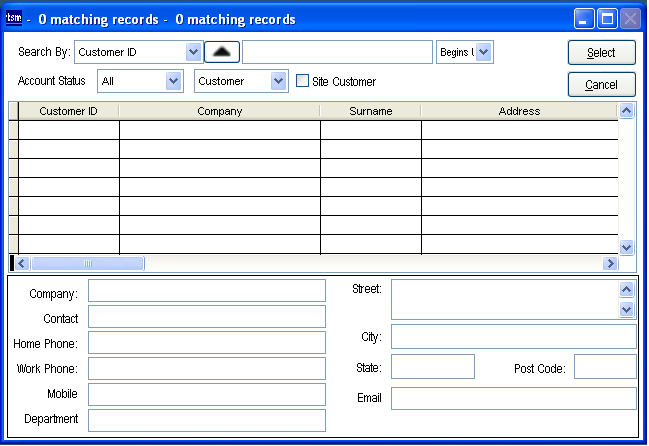Click the app icon in title bar
This screenshot has width=649, height=446.
[15, 18]
